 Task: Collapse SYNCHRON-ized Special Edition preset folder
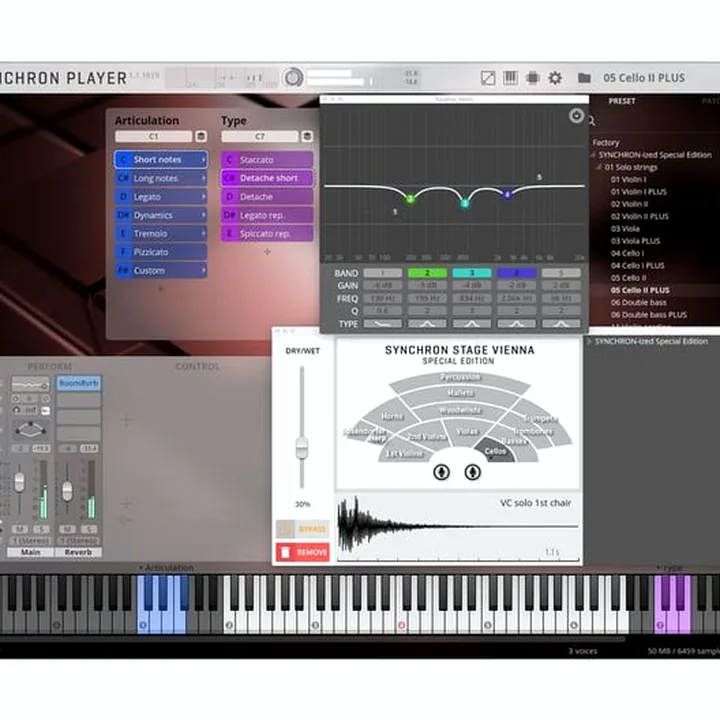593,155
